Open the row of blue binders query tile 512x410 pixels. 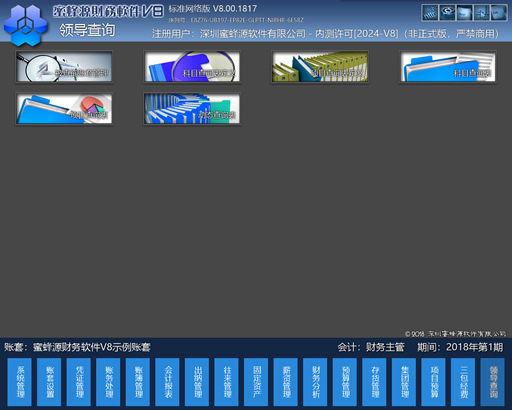192,109
